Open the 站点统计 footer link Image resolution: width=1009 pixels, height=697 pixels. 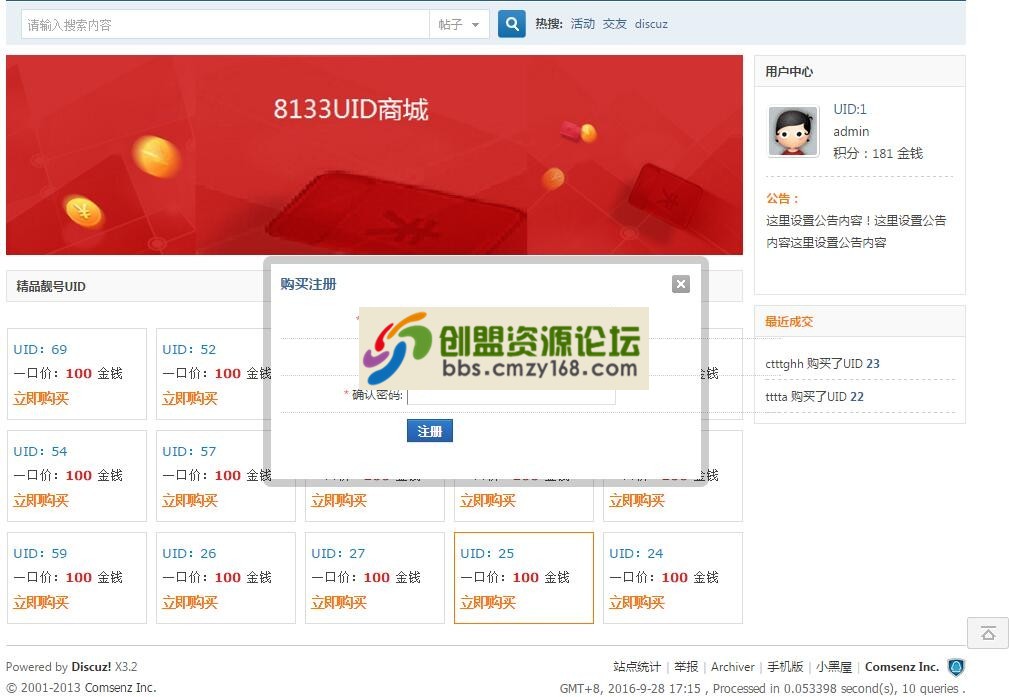pos(636,667)
